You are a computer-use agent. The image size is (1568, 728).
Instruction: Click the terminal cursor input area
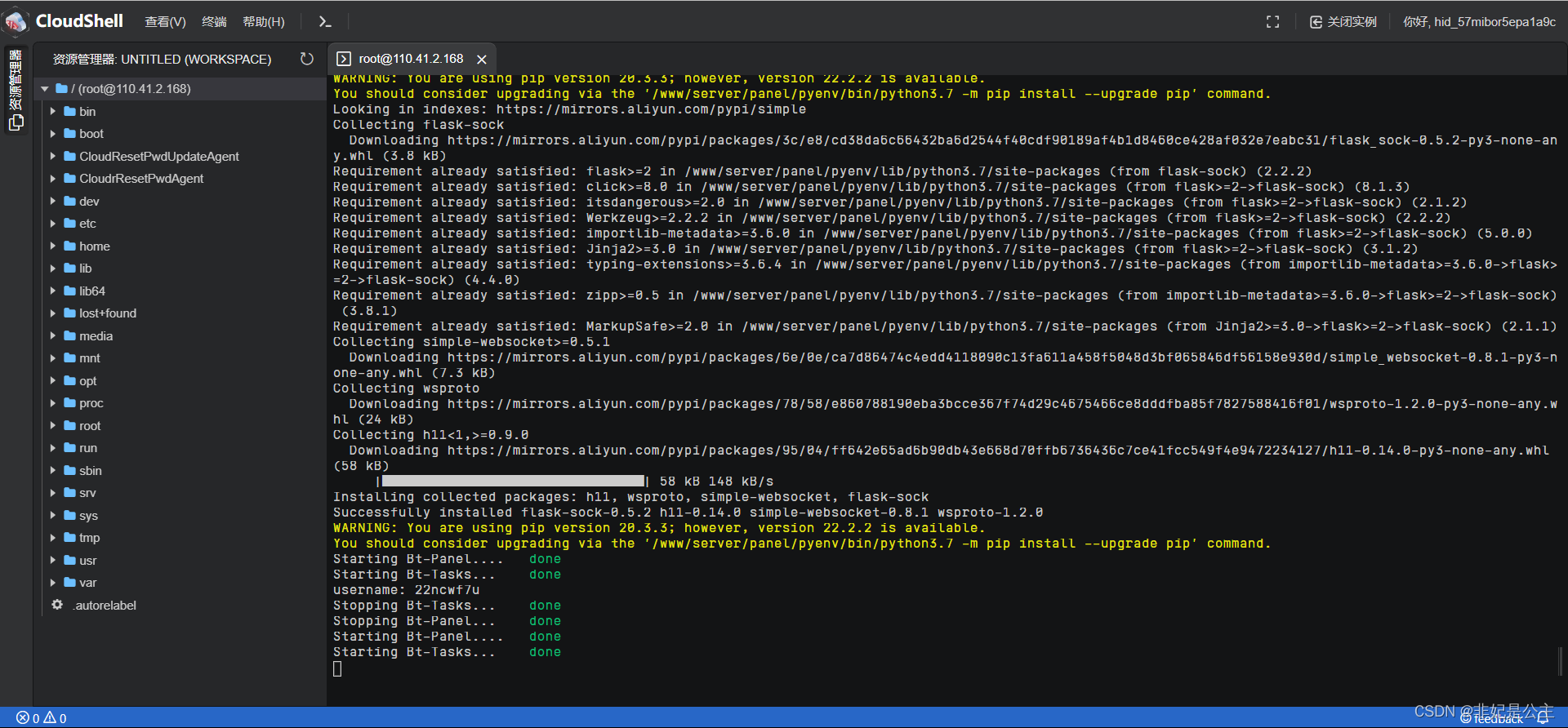click(x=337, y=668)
